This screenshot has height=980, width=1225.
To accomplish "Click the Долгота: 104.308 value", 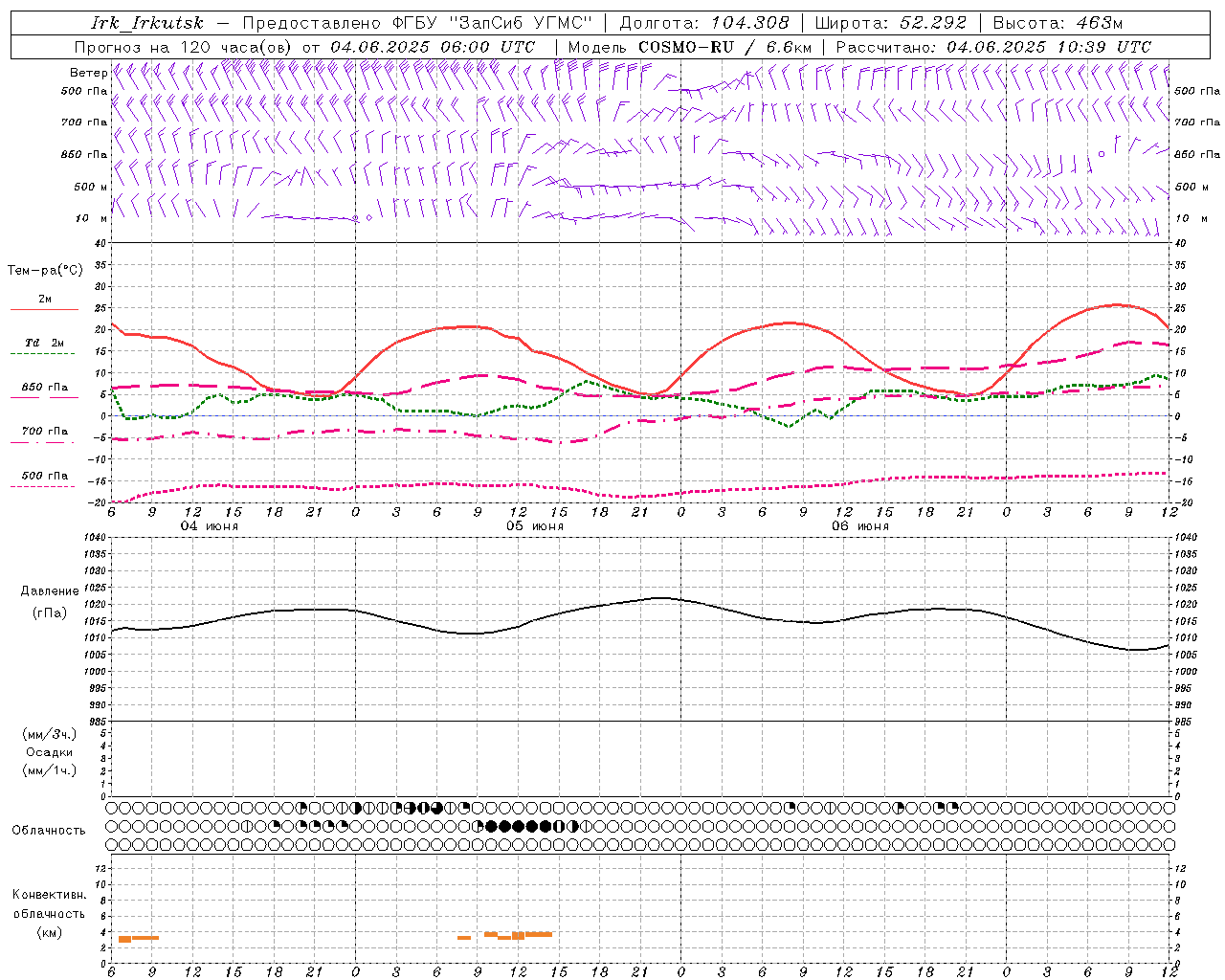I will (704, 23).
